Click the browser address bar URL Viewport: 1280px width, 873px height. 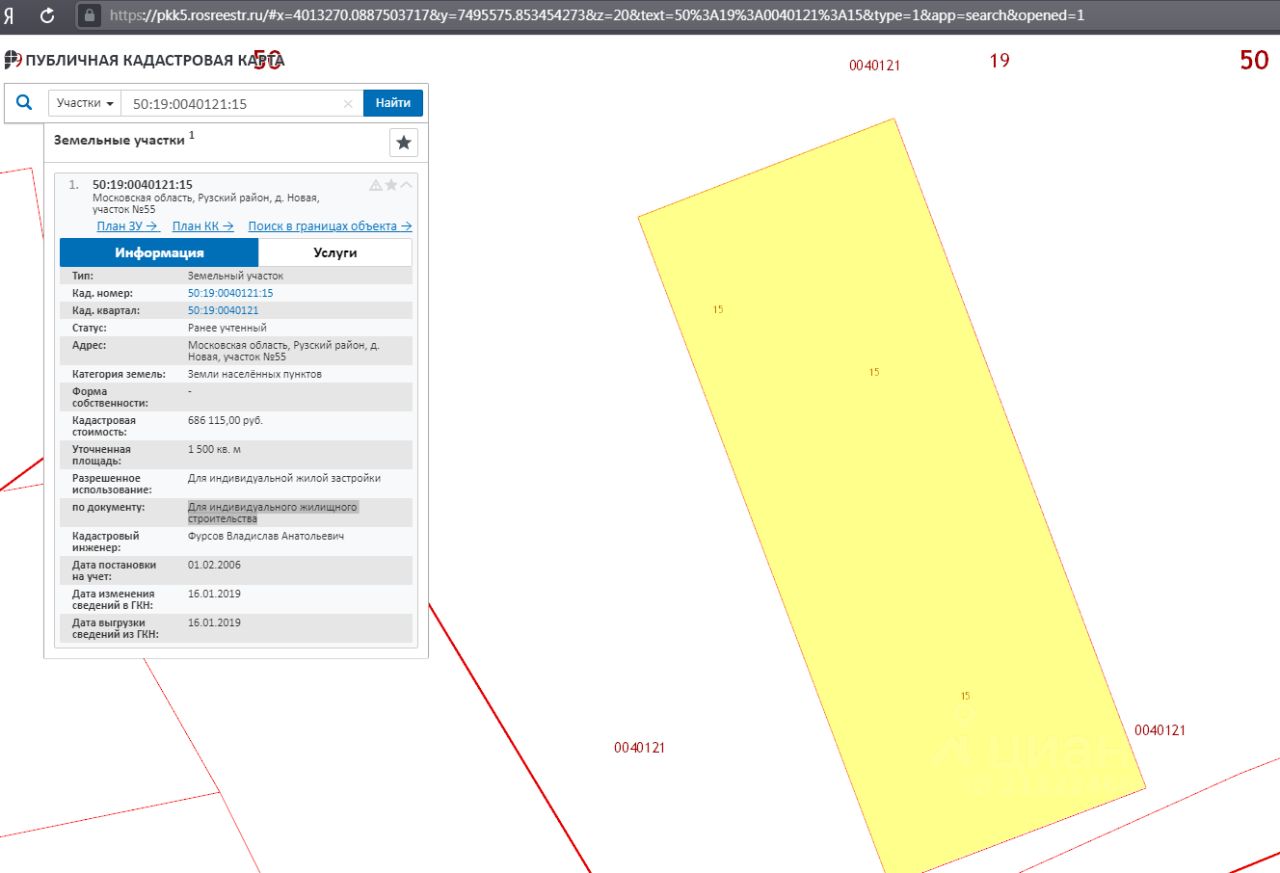point(596,16)
